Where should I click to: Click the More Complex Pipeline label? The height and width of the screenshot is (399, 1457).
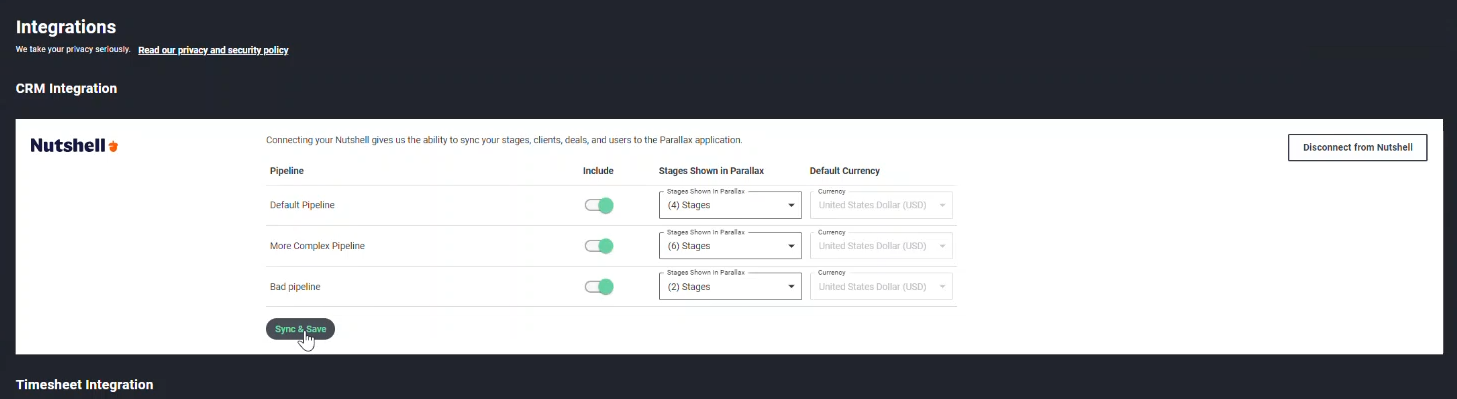[317, 246]
